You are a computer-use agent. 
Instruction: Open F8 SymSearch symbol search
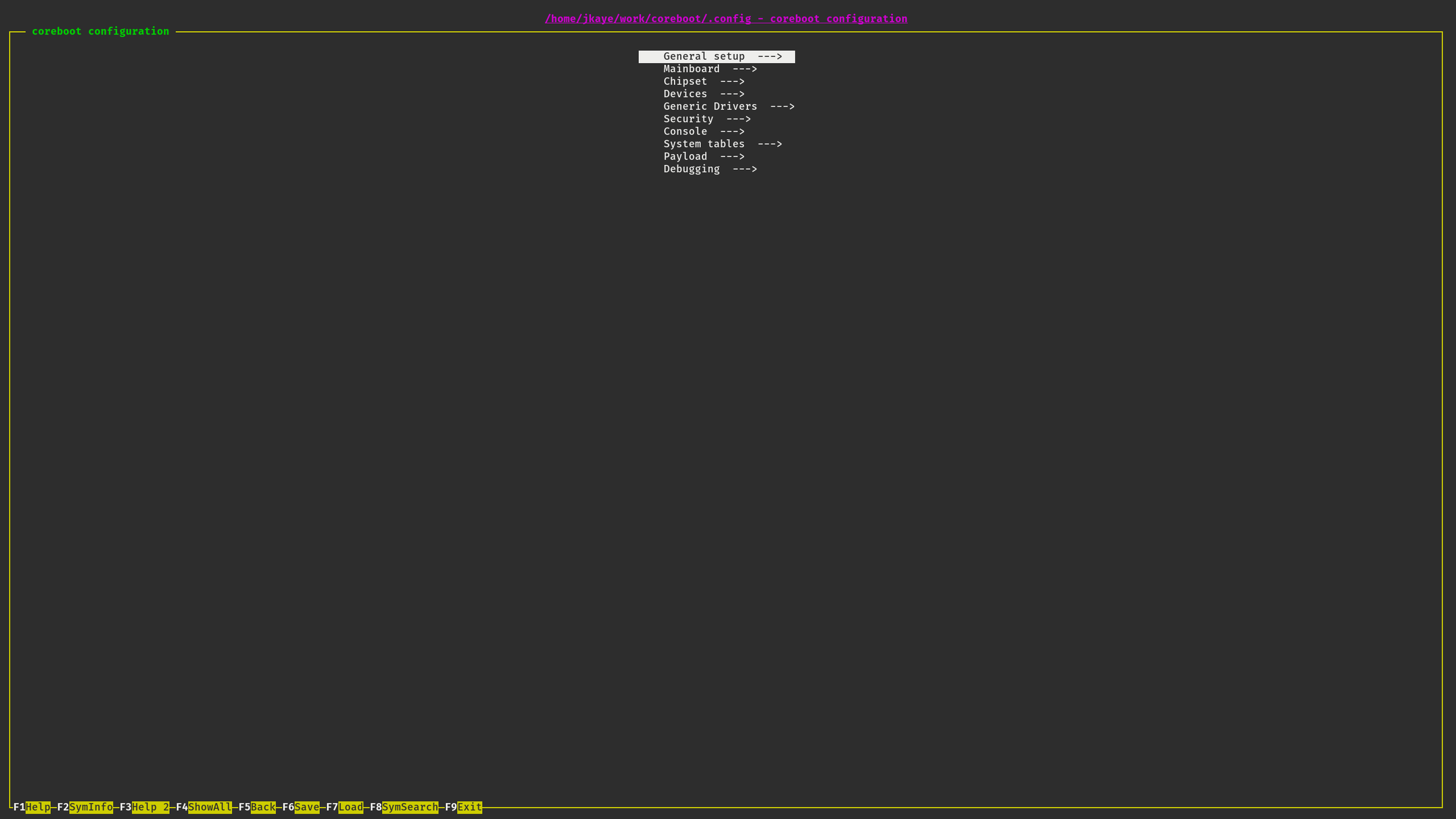(404, 807)
